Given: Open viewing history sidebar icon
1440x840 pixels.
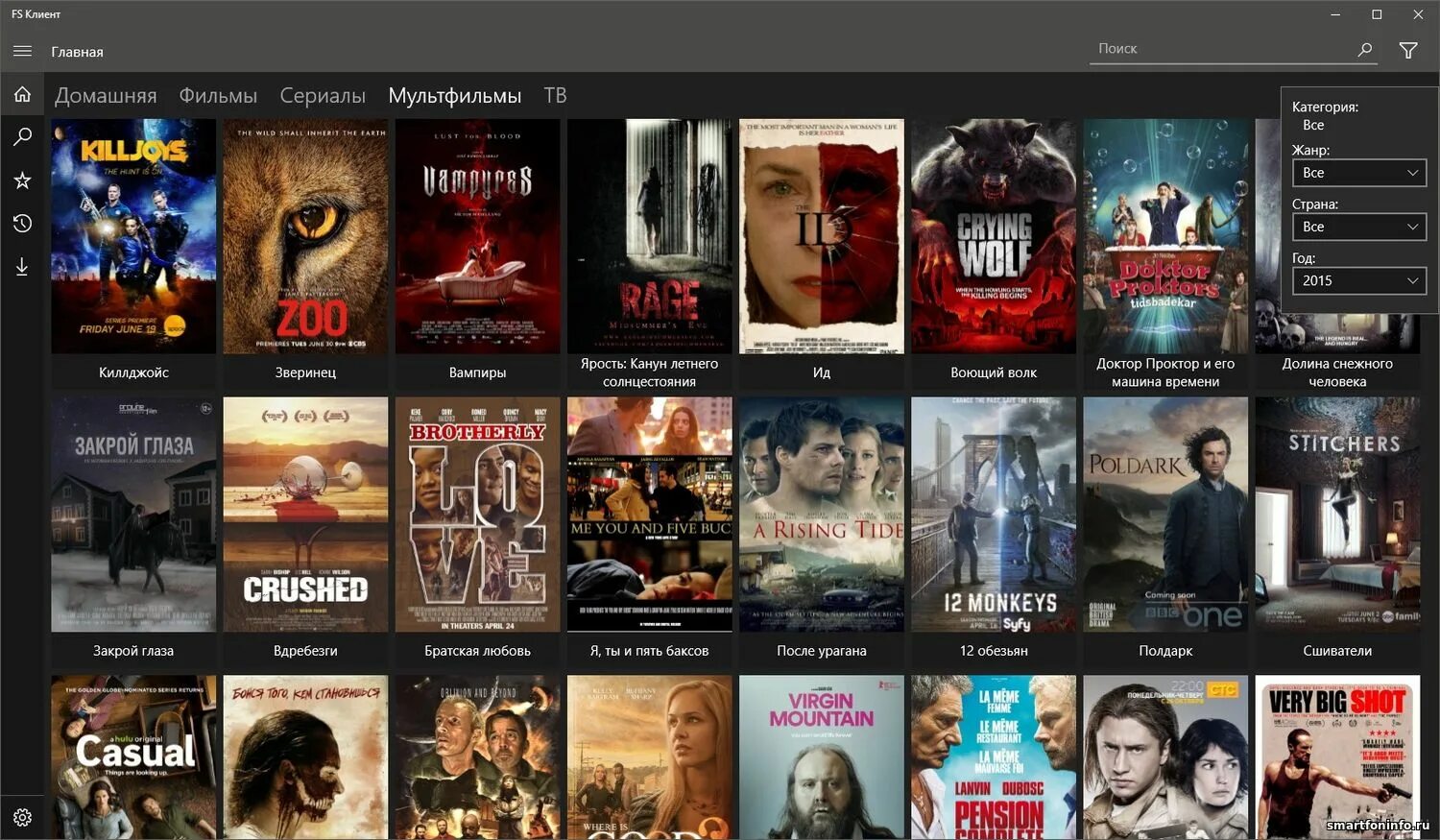Looking at the screenshot, I should coord(22,224).
